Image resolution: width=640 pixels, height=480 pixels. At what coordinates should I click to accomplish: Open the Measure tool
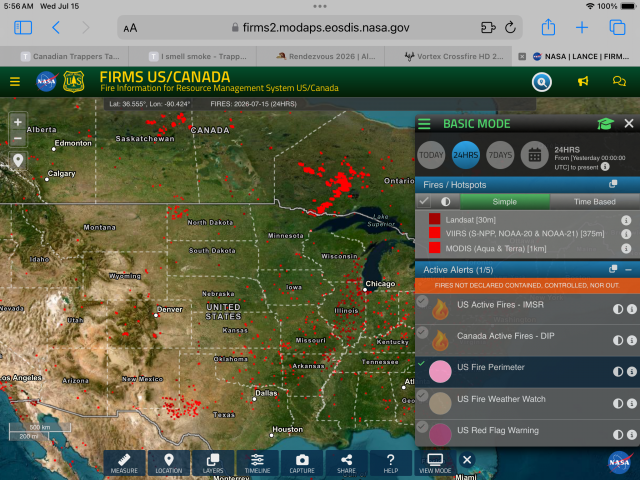(x=124, y=463)
